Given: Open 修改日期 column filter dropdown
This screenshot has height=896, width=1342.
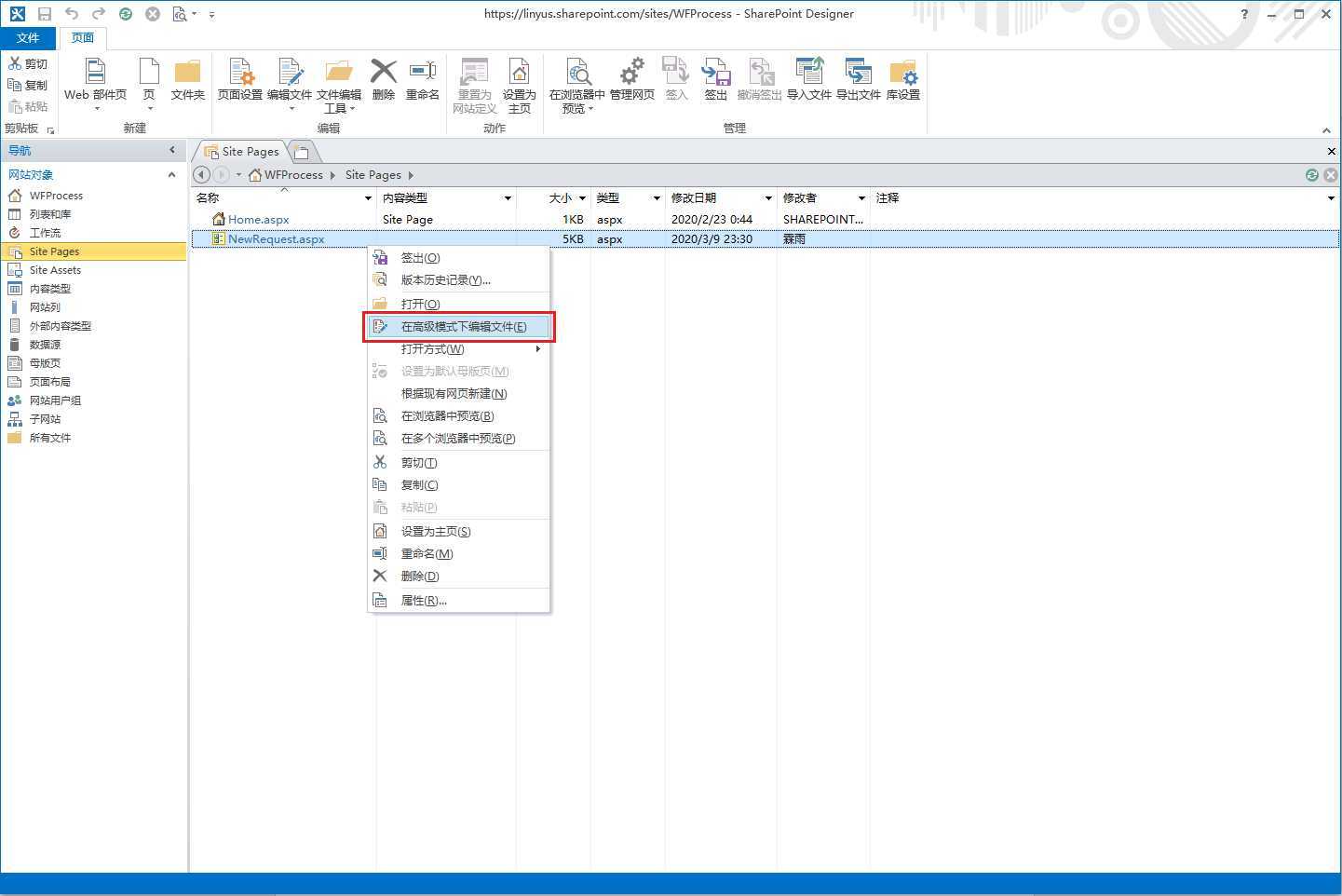Looking at the screenshot, I should 768,198.
